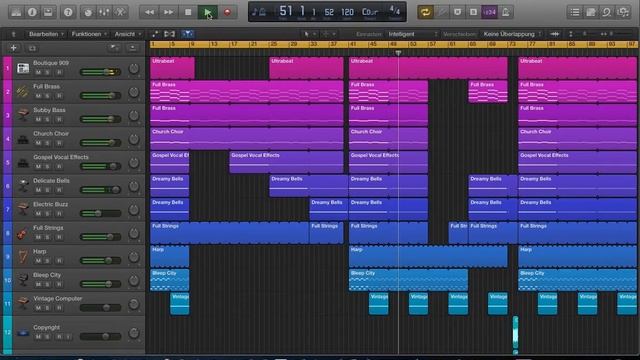The height and width of the screenshot is (360, 640).
Task: Click the global tracks button above track headers
Action: click(114, 48)
